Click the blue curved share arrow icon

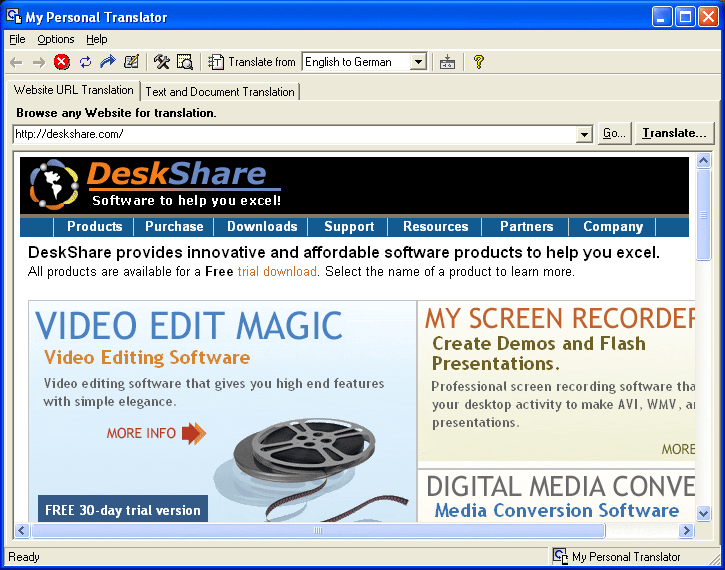point(108,61)
